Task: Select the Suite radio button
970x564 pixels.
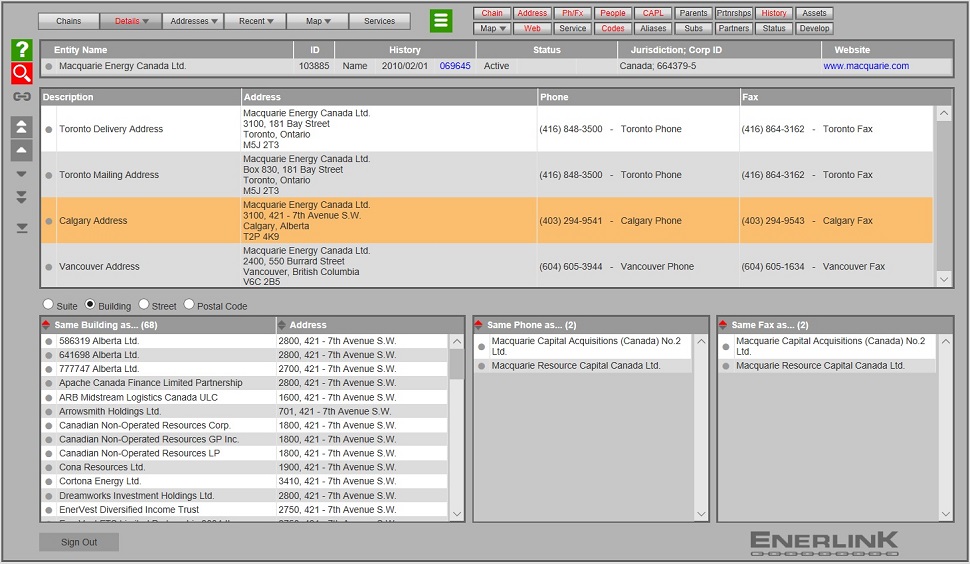Action: coord(48,304)
